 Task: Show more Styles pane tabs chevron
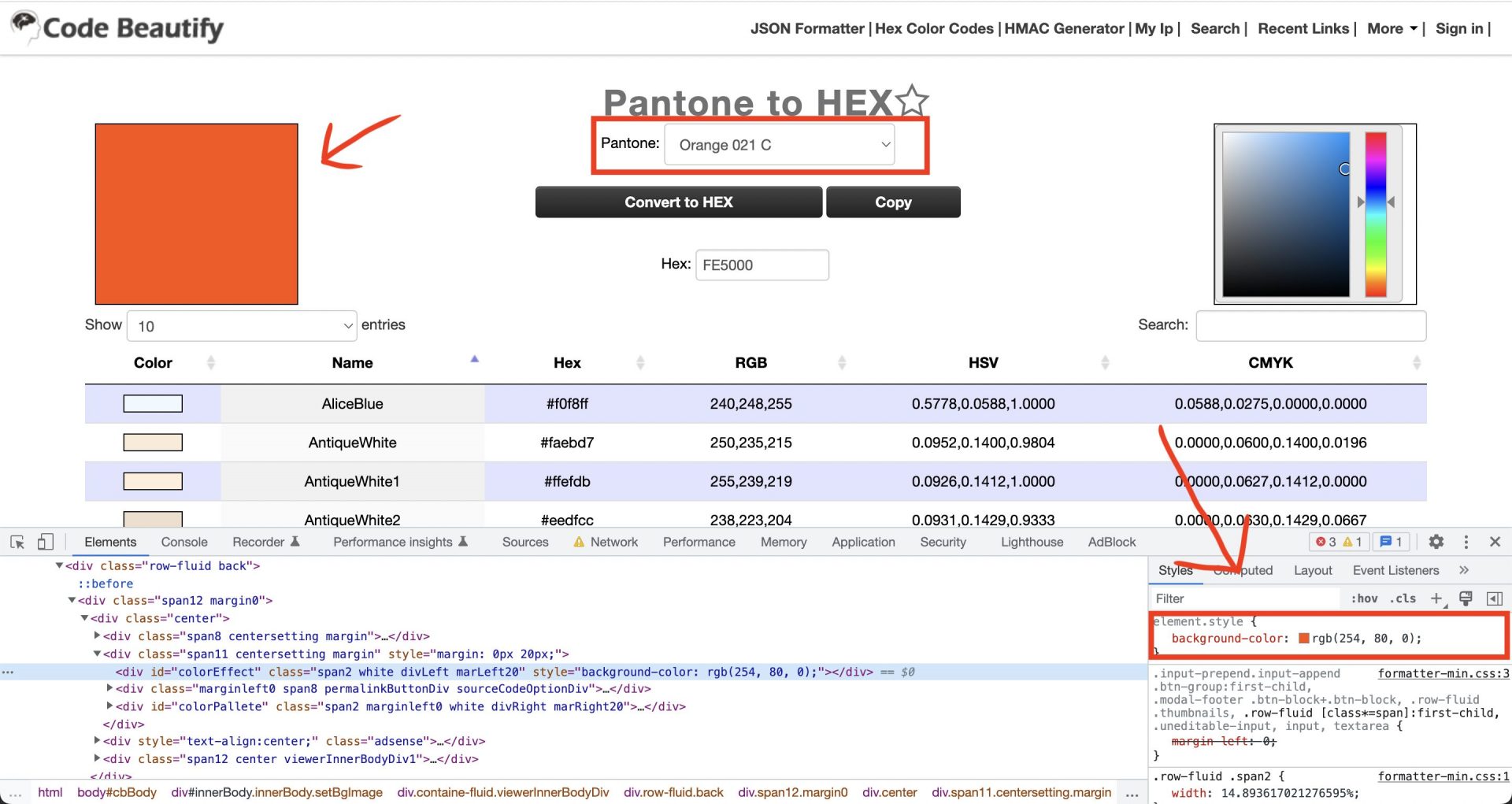(1464, 570)
